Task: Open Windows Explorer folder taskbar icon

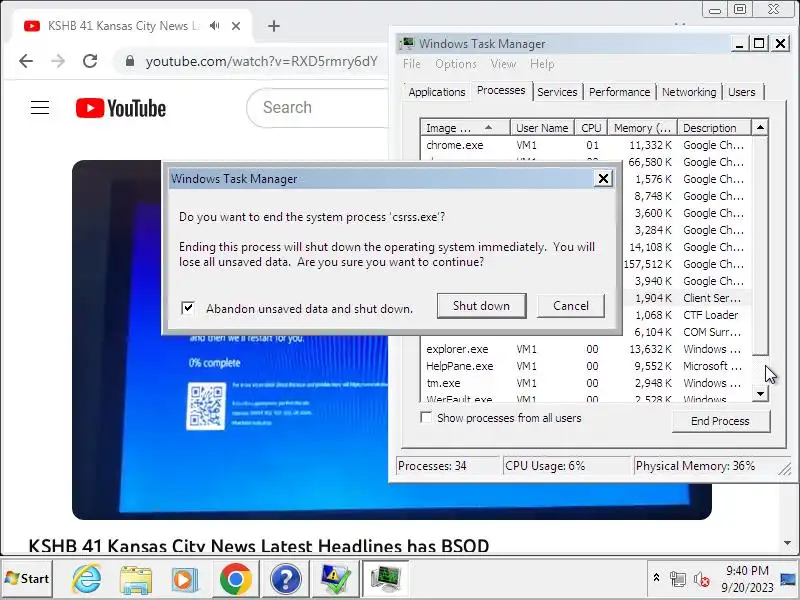Action: 135,579
